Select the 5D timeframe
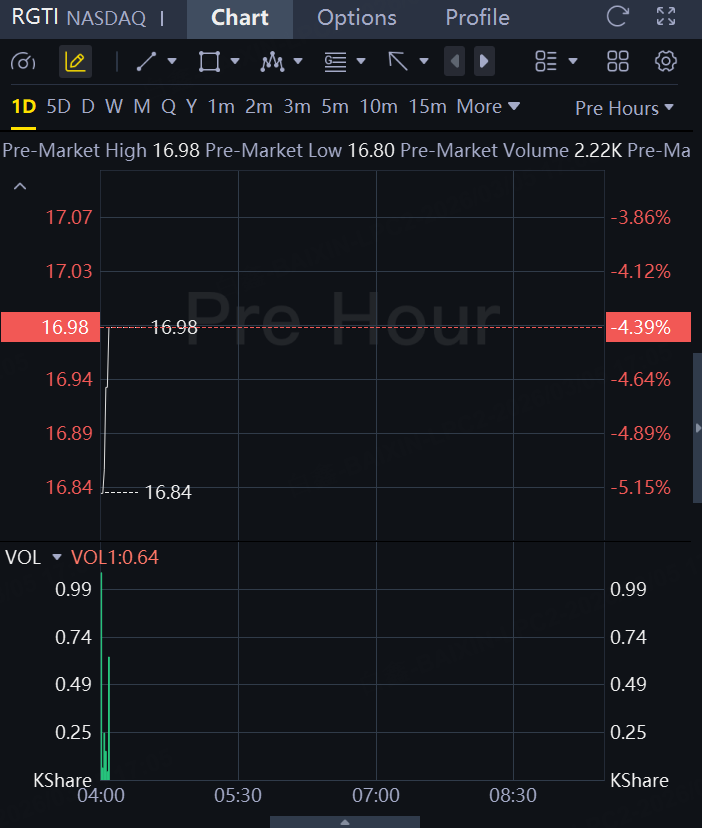The height and width of the screenshot is (828, 702). [x=59, y=107]
